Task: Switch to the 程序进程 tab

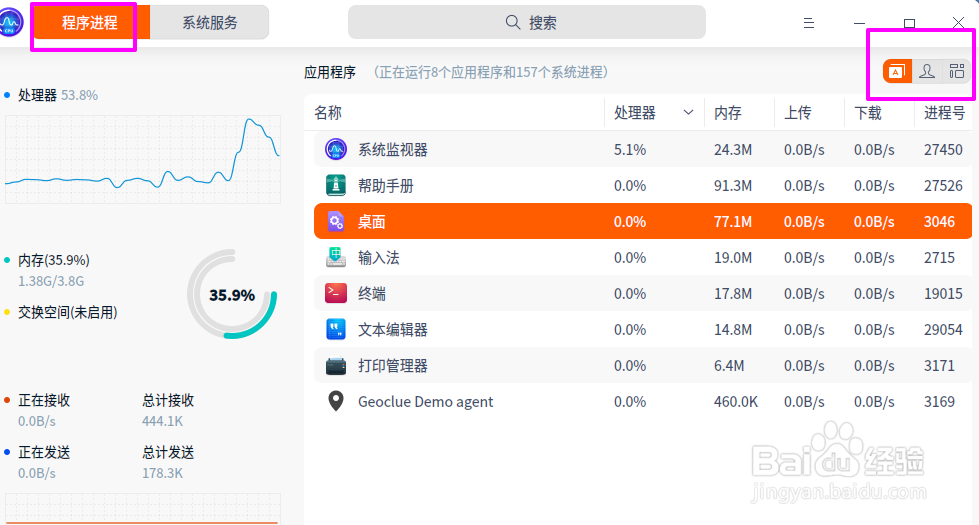Action: (90, 23)
